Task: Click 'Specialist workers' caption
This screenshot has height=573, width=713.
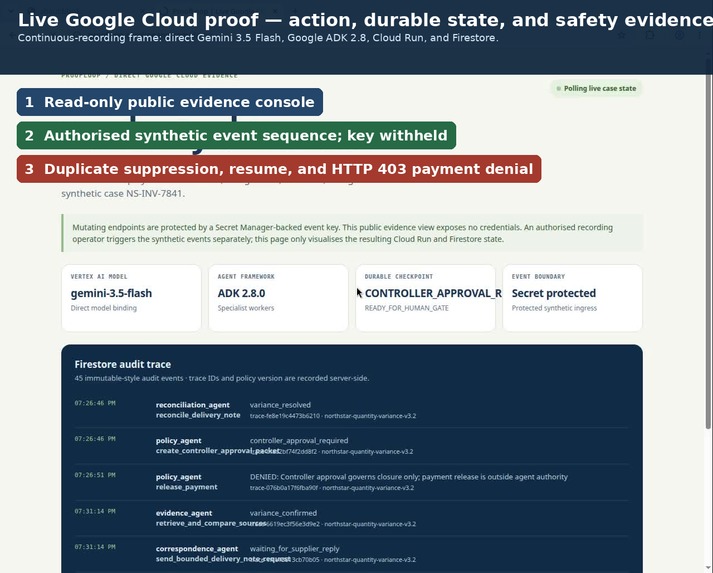Action: [x=246, y=308]
